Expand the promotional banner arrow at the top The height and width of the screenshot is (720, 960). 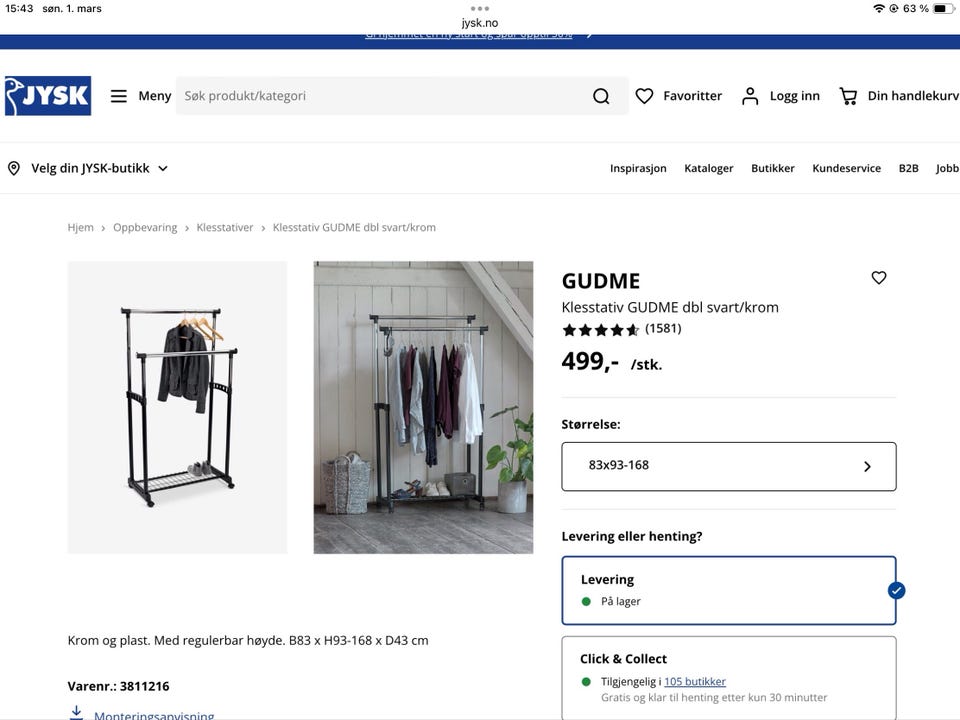pos(589,31)
